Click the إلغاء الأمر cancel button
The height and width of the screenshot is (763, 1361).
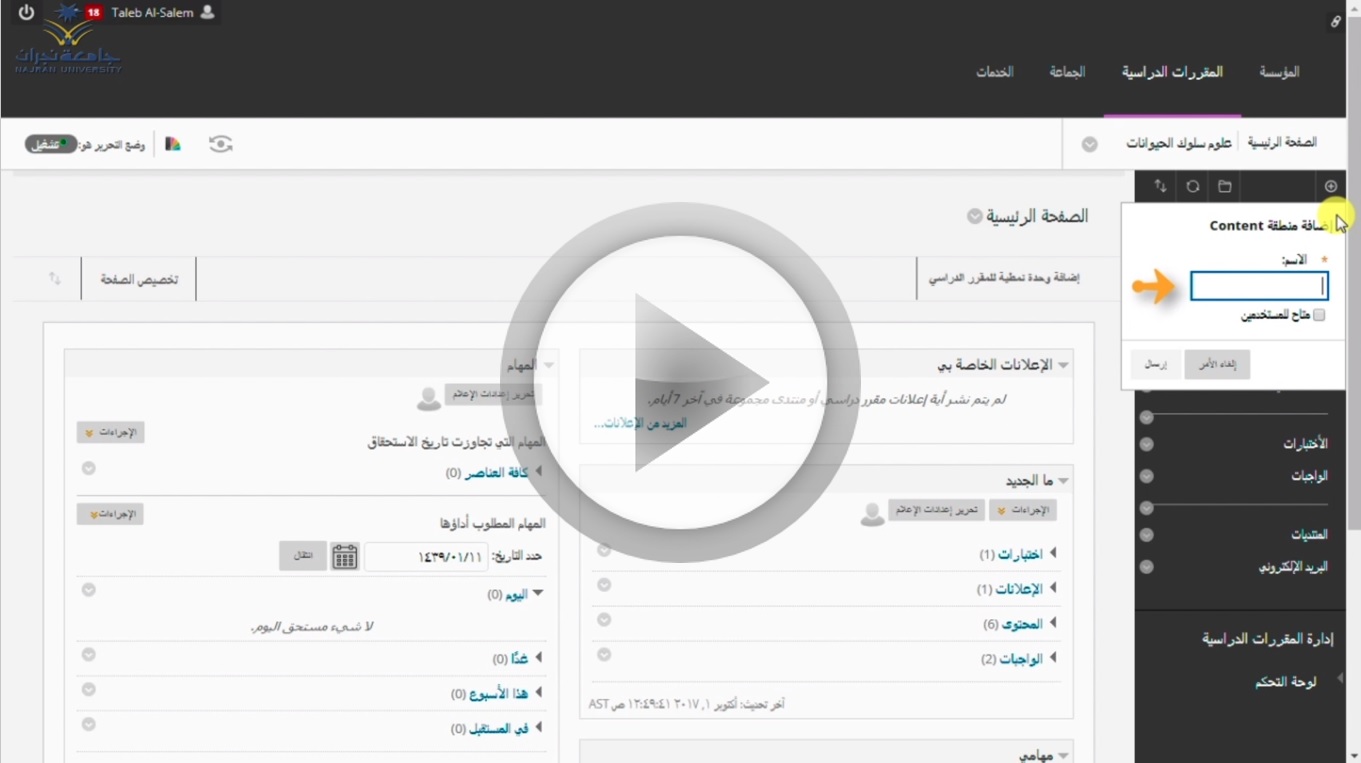pyautogui.click(x=1217, y=364)
